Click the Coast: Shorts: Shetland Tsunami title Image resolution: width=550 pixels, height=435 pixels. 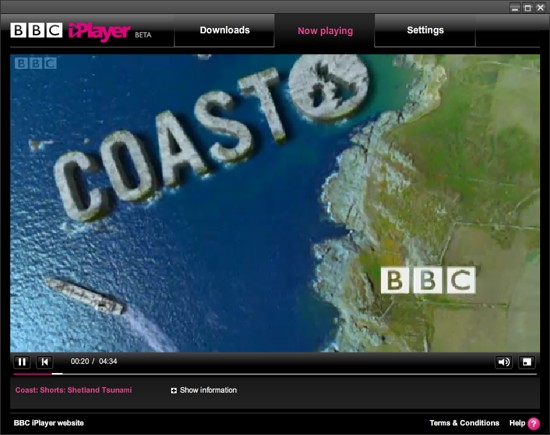coord(74,390)
